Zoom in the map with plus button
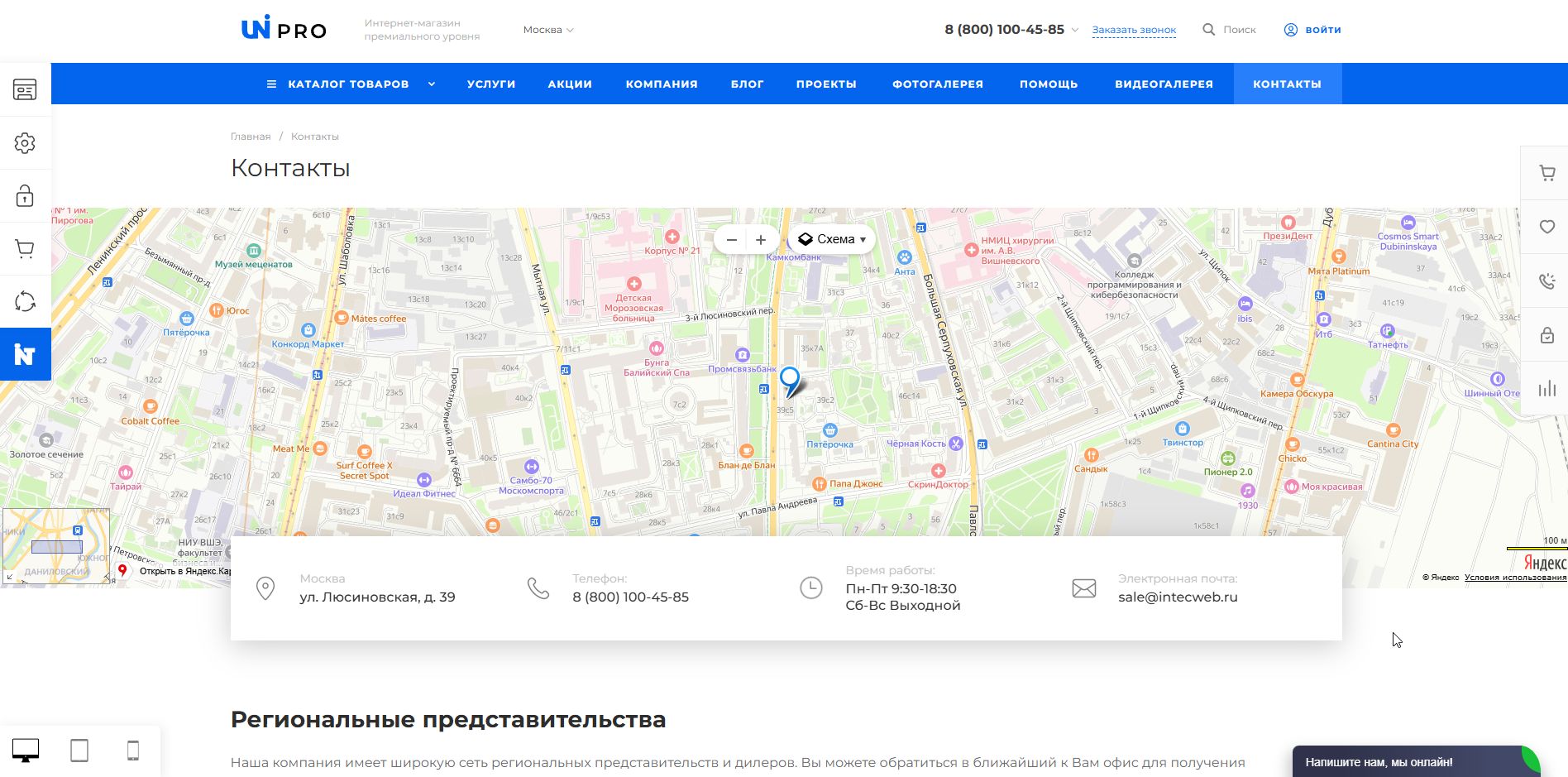1568x777 pixels. coord(761,240)
